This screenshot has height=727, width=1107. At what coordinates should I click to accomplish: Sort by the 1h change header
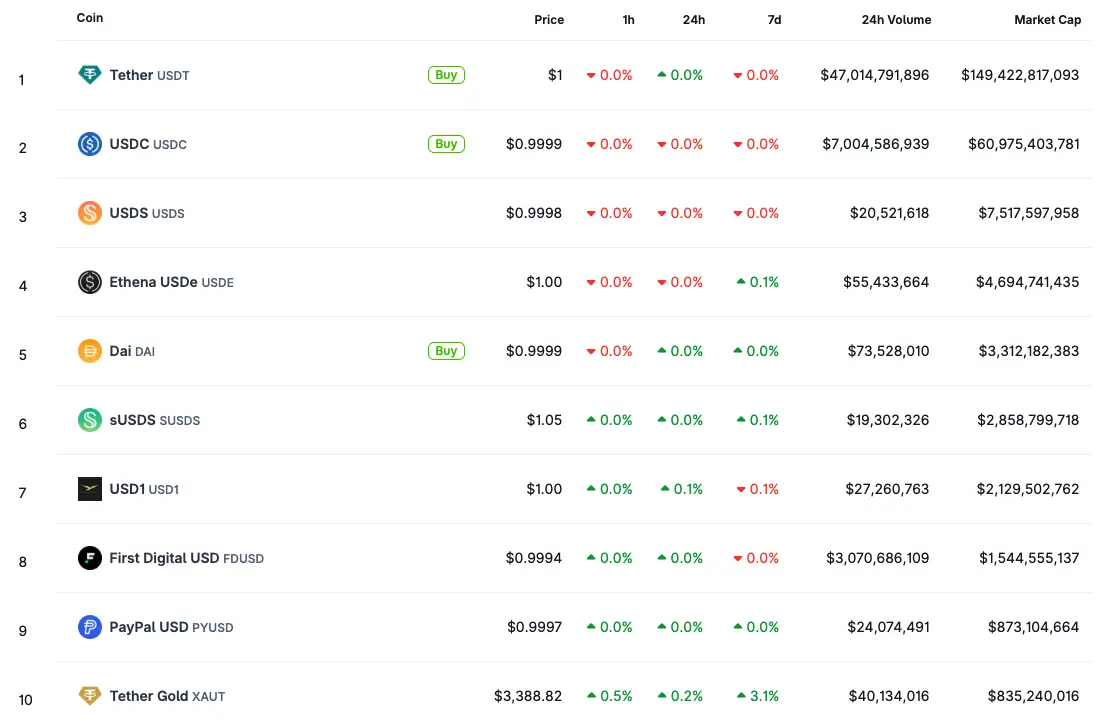click(628, 20)
